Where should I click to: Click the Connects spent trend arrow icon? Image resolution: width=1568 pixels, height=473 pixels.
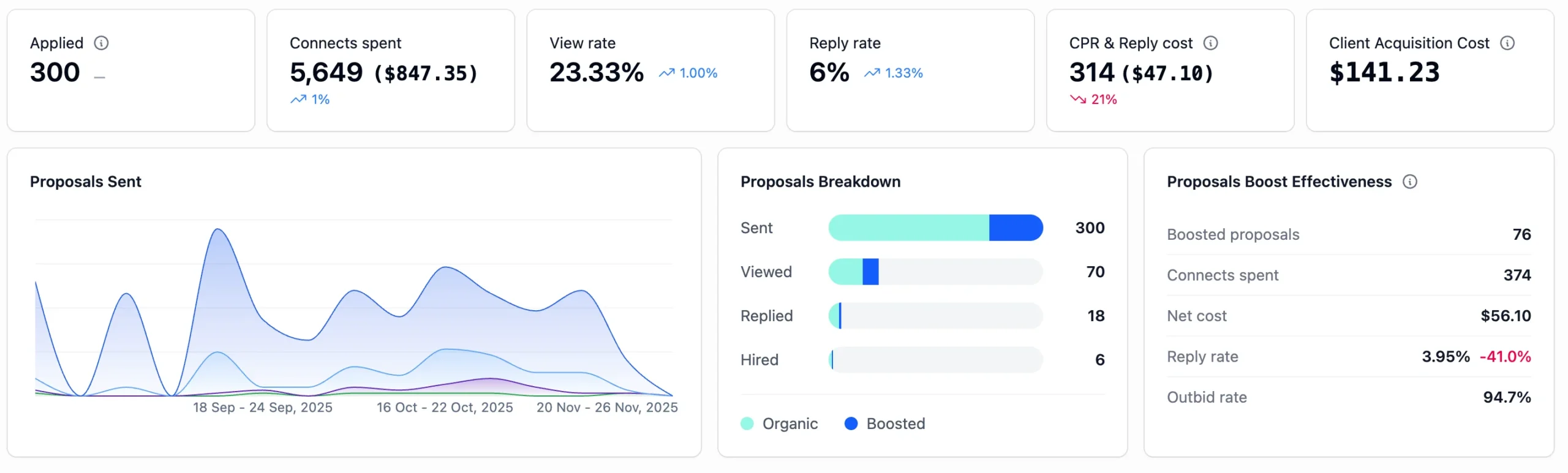(298, 99)
